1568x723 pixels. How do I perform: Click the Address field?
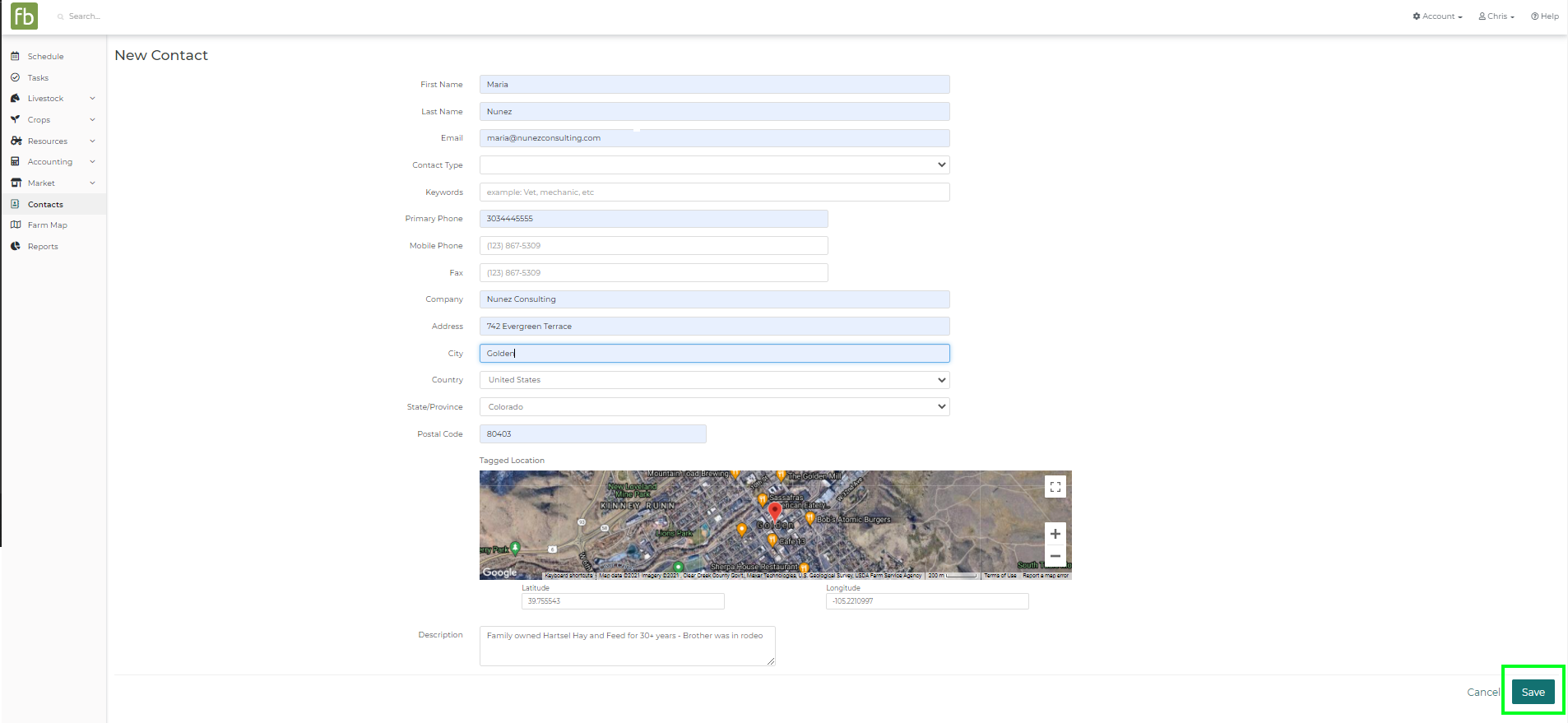[714, 327]
